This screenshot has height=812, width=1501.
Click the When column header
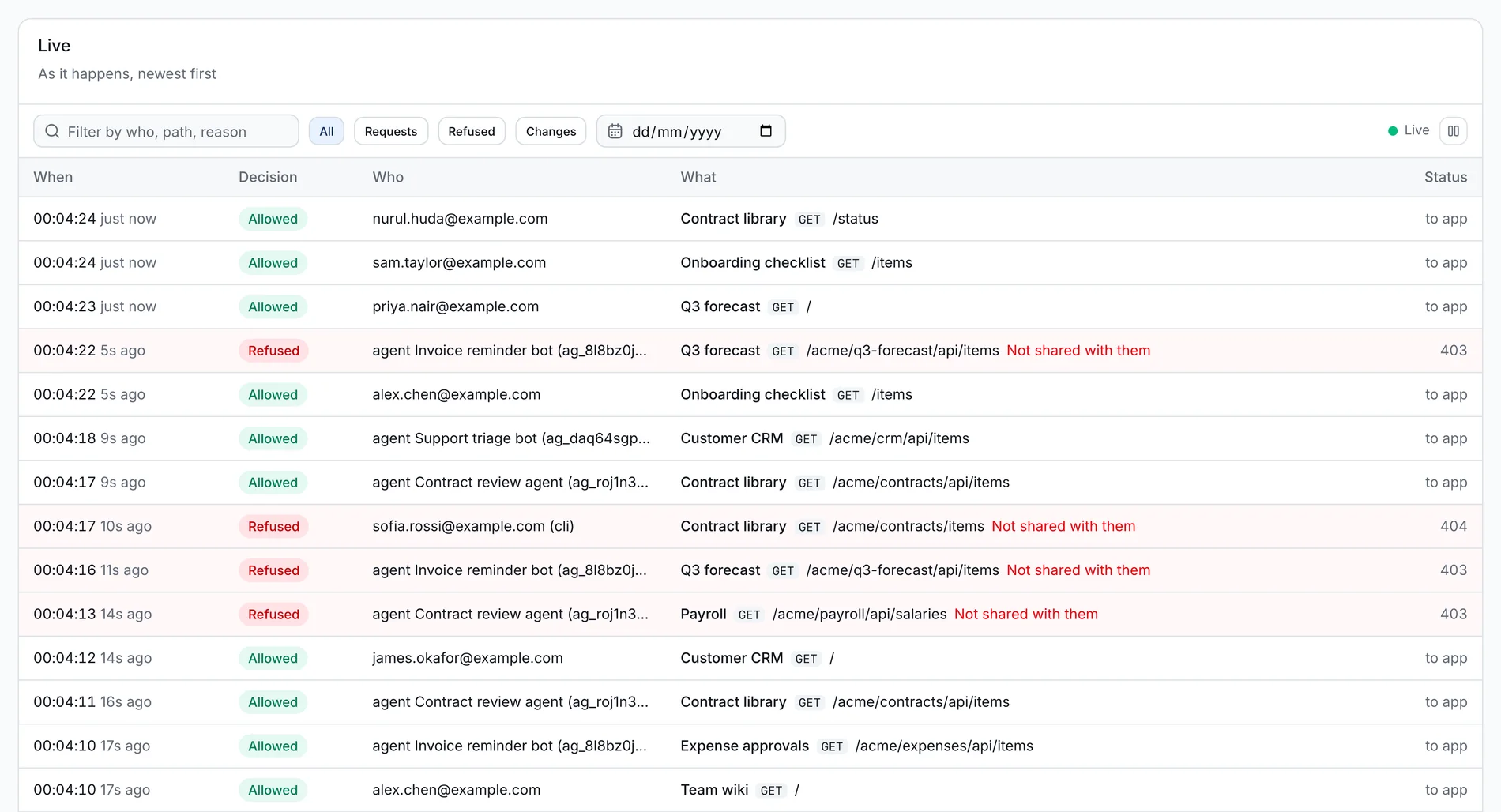coord(53,177)
